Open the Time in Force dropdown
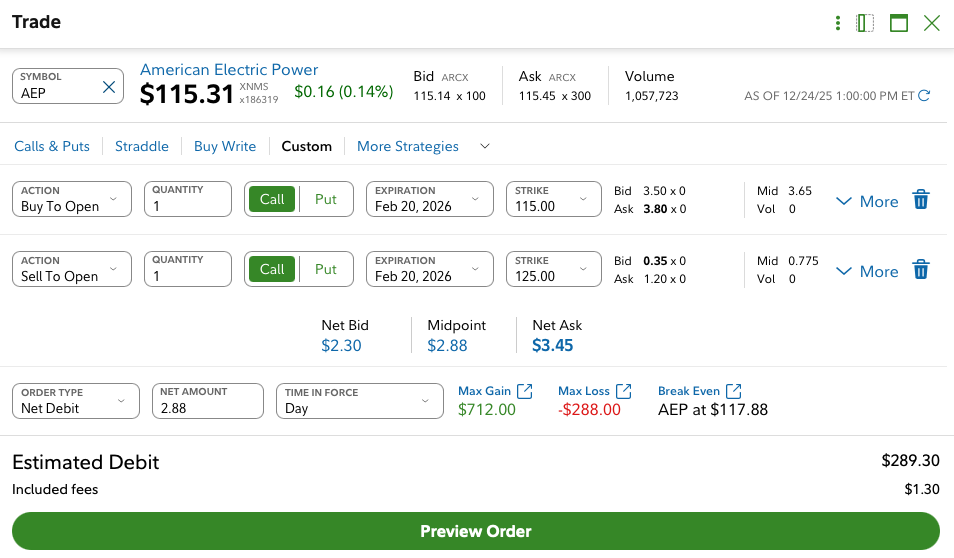 tap(359, 401)
